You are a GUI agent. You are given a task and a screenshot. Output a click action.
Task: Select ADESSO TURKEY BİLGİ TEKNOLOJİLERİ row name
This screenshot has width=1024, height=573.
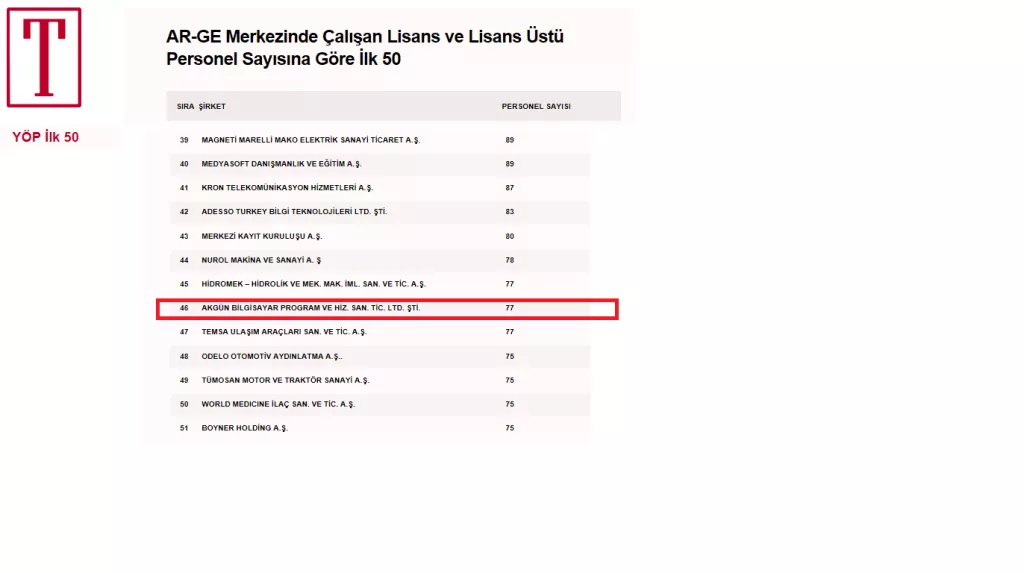(x=295, y=212)
